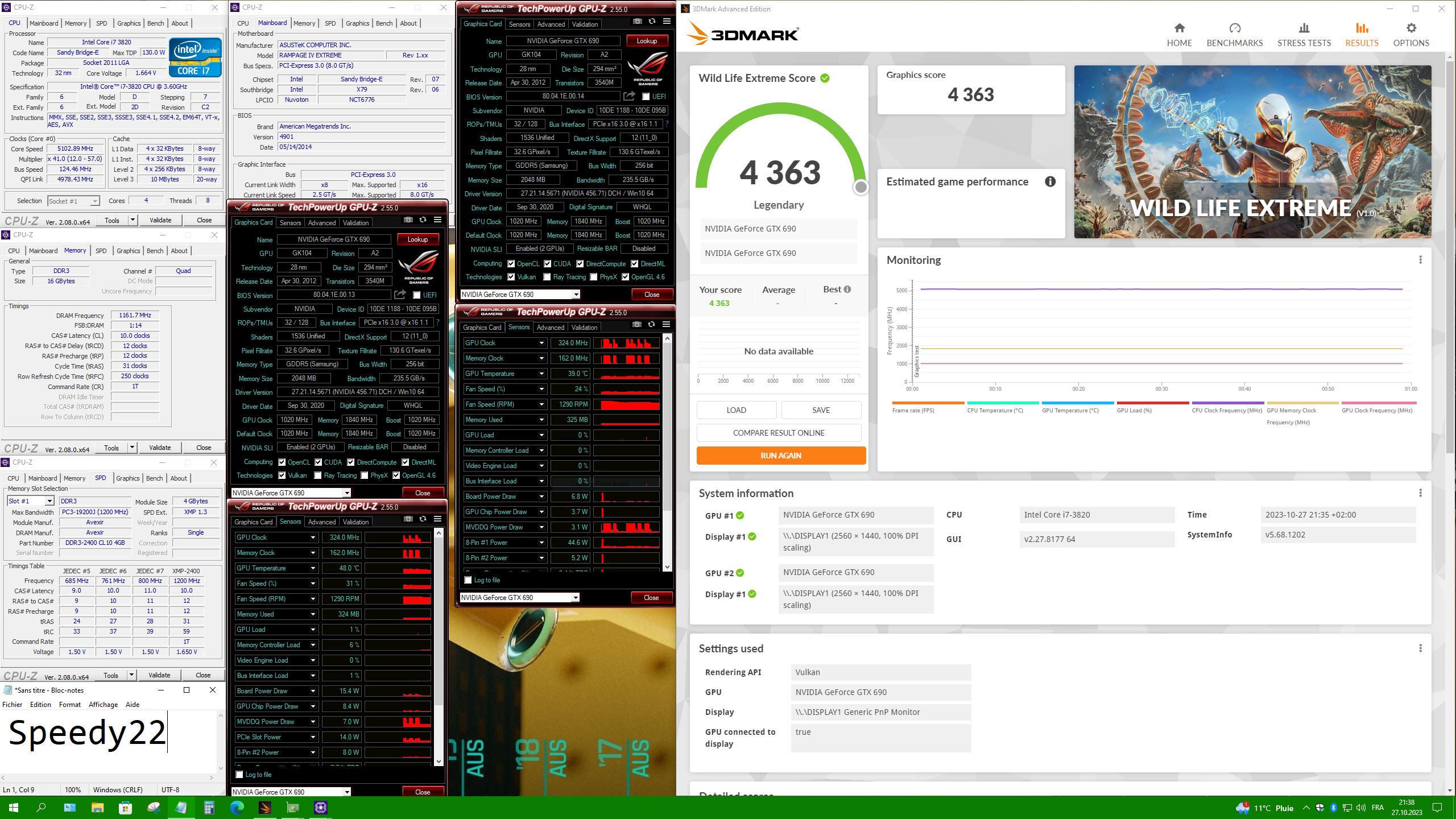1456x819 pixels.
Task: Toggle UEFI checkbox in GPU-Z with BIOS 80.04.1E.00.14
Action: [646, 97]
